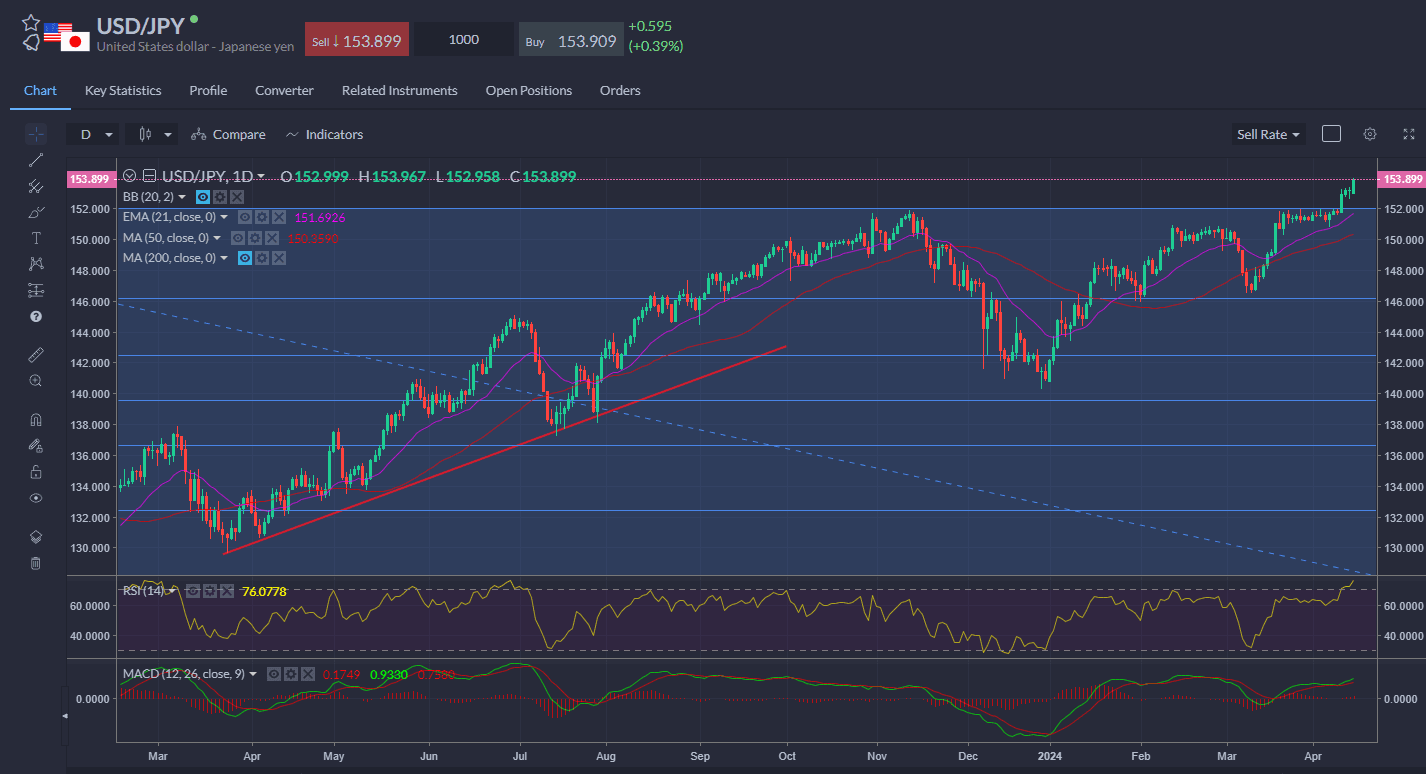
Task: Remove the MACD indicator
Action: tap(308, 674)
